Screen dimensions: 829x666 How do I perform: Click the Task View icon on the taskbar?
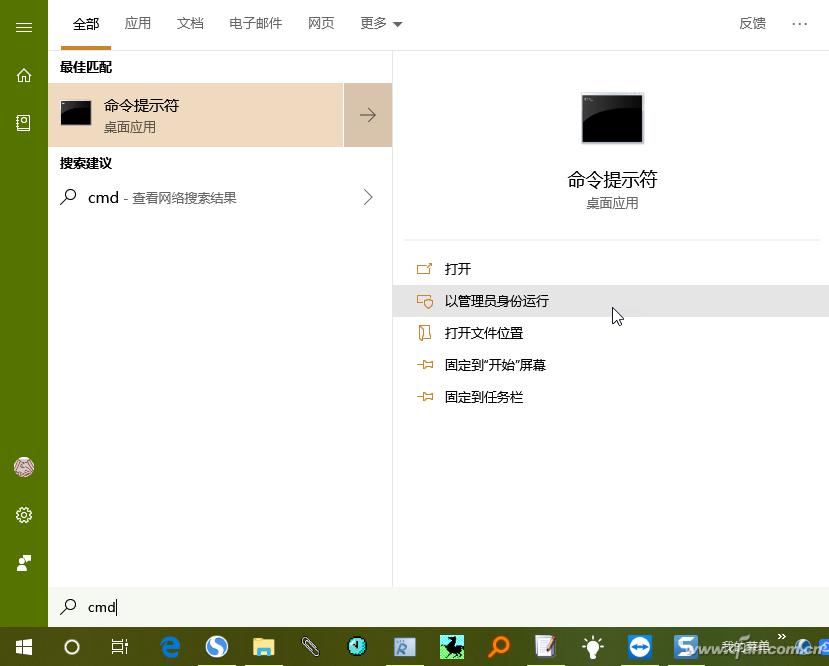pyautogui.click(x=119, y=647)
